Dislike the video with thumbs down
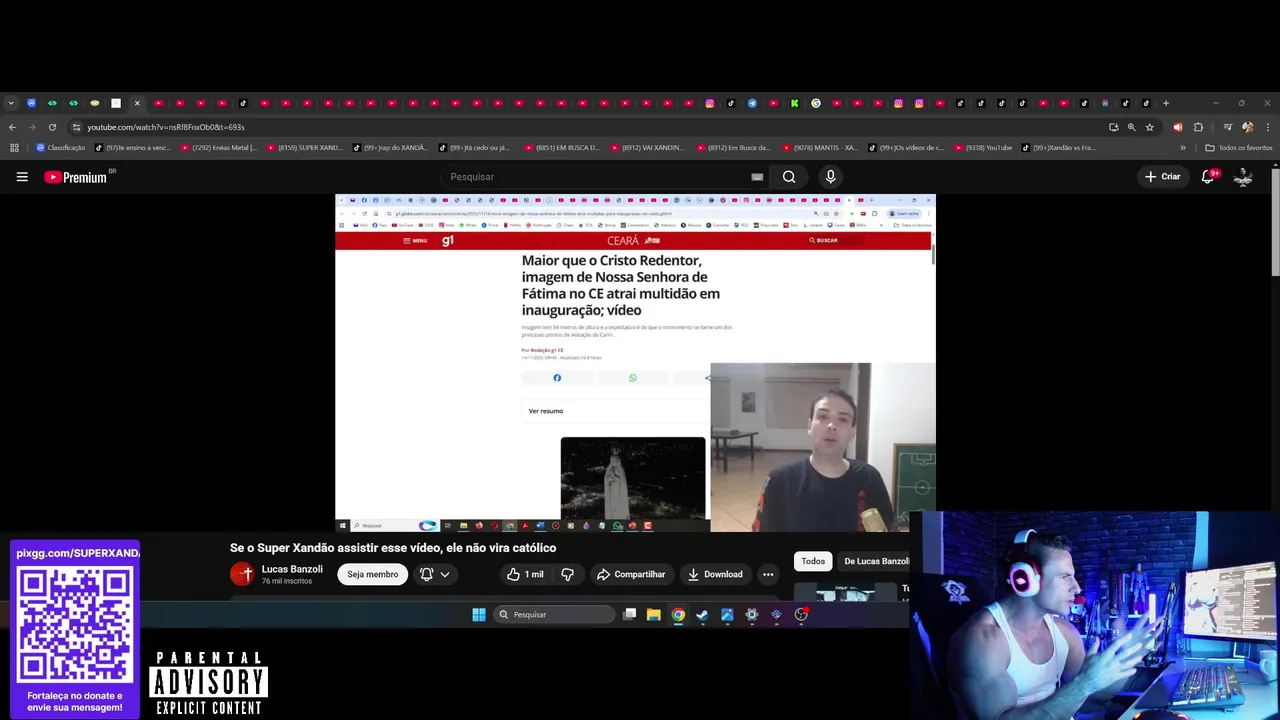The height and width of the screenshot is (720, 1280). tap(567, 574)
